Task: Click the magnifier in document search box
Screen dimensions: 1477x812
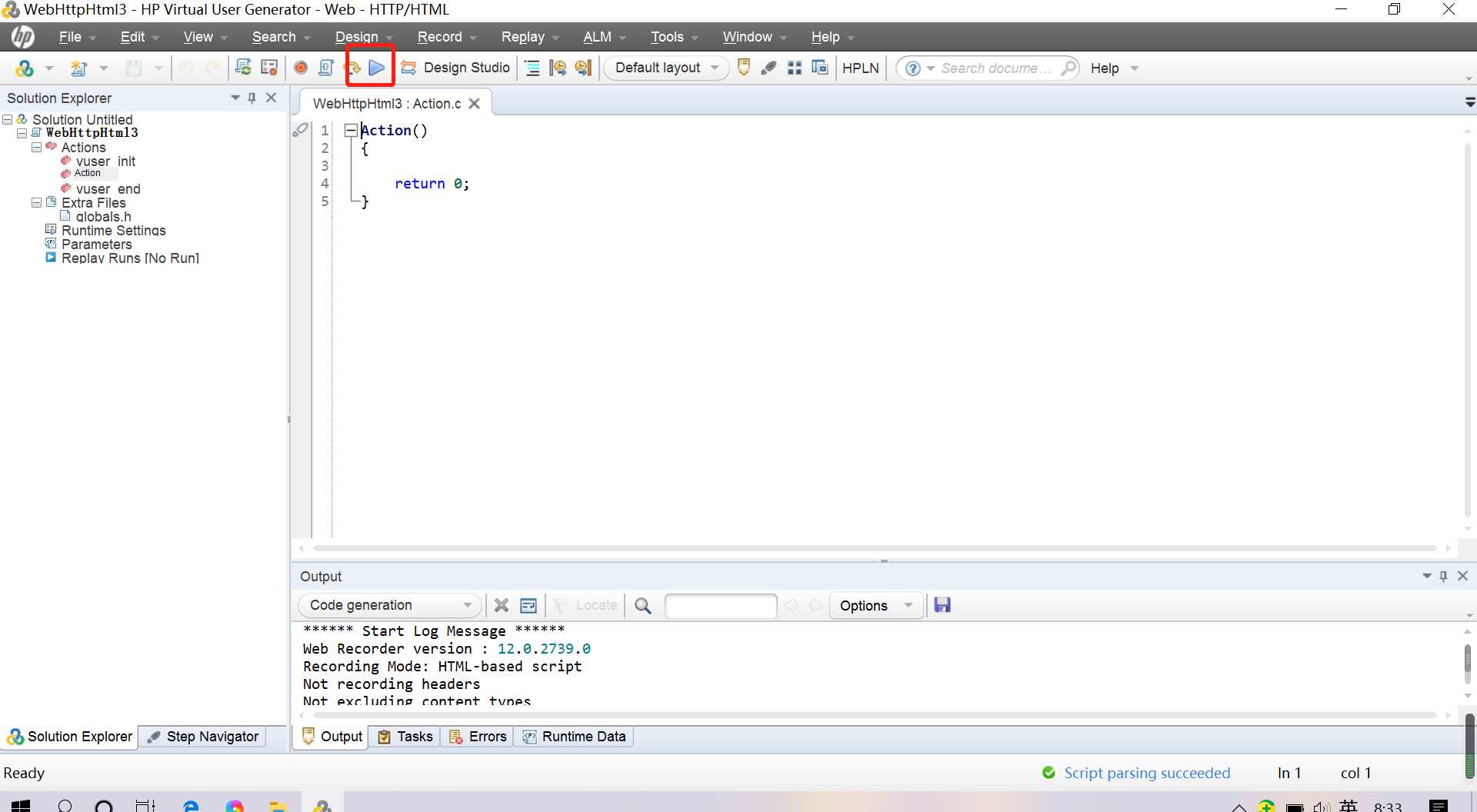Action: (x=1068, y=68)
